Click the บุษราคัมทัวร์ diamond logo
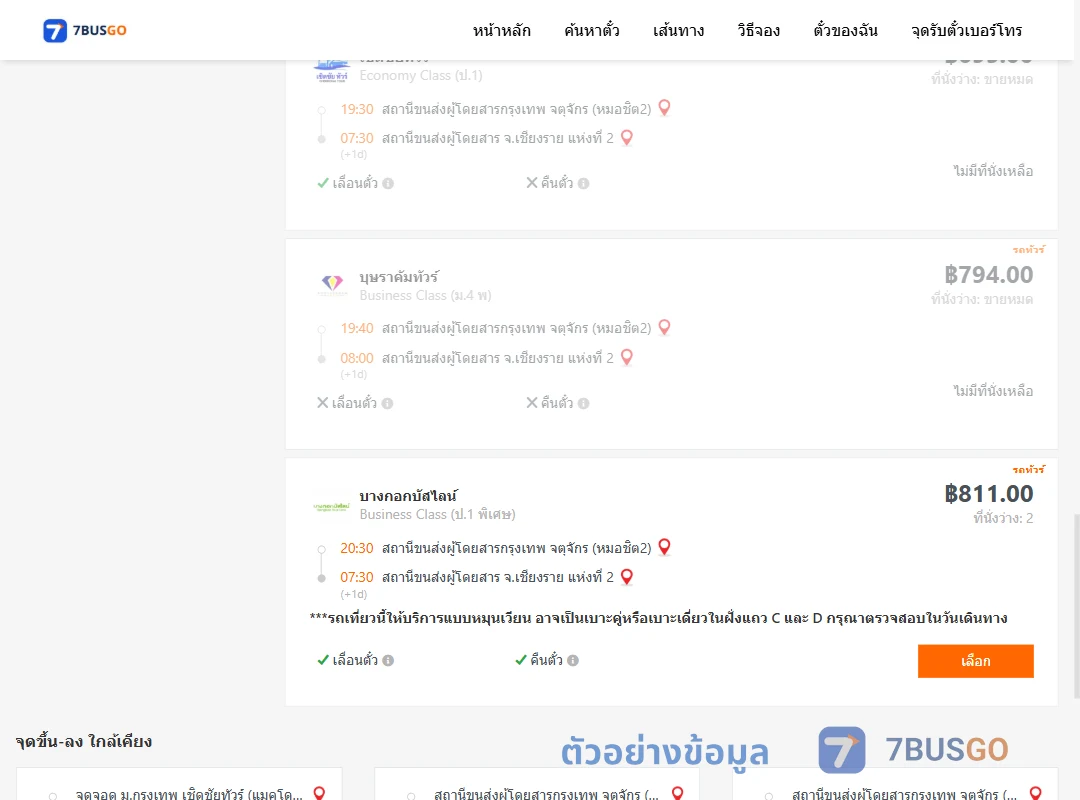Image resolution: width=1080 pixels, height=800 pixels. click(332, 285)
